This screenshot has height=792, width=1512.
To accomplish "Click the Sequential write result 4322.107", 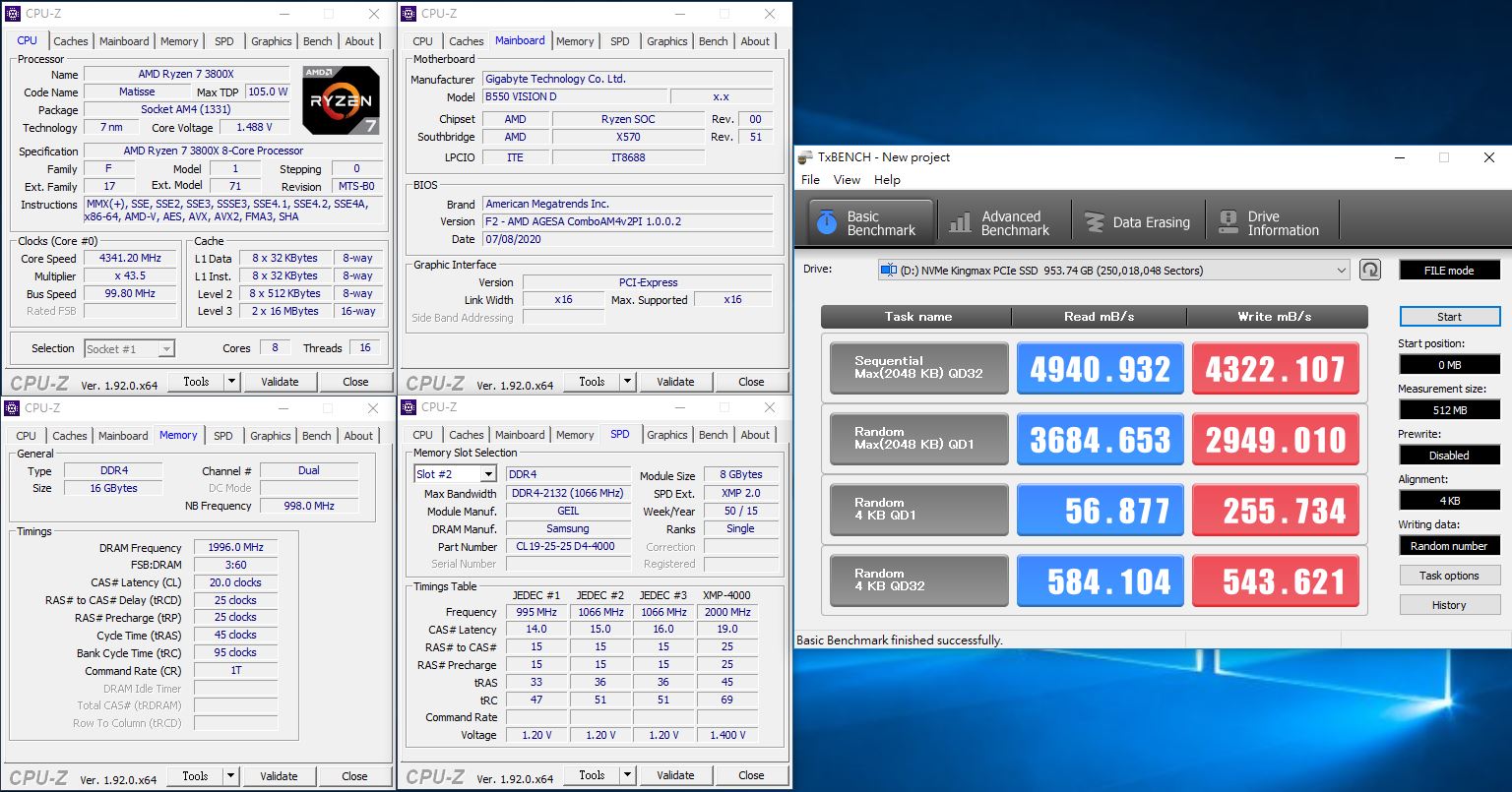I will 1275,369.
